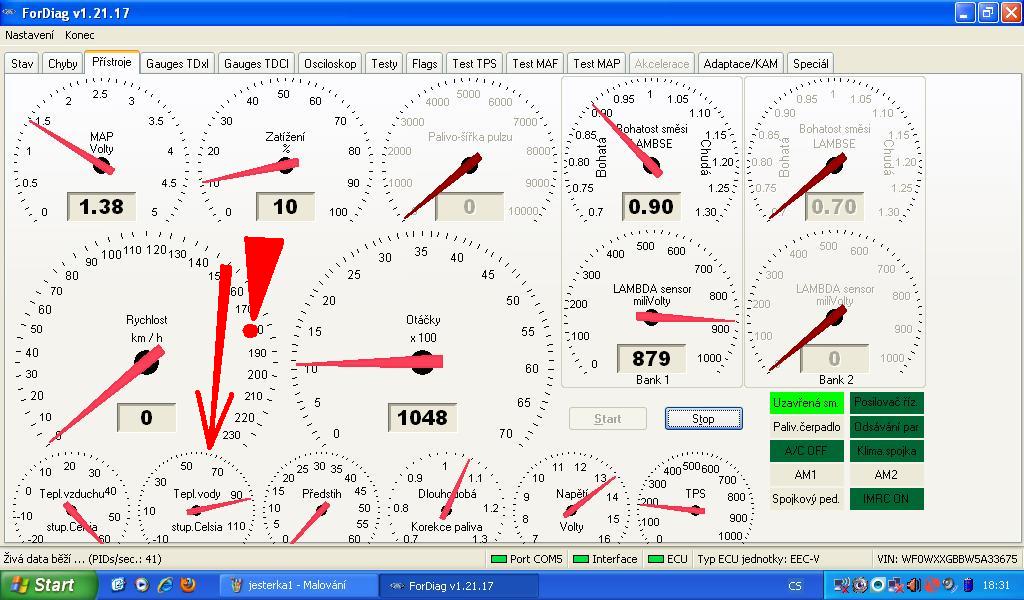Toggle the IMRC ON indicator
1024x600 pixels.
click(886, 498)
